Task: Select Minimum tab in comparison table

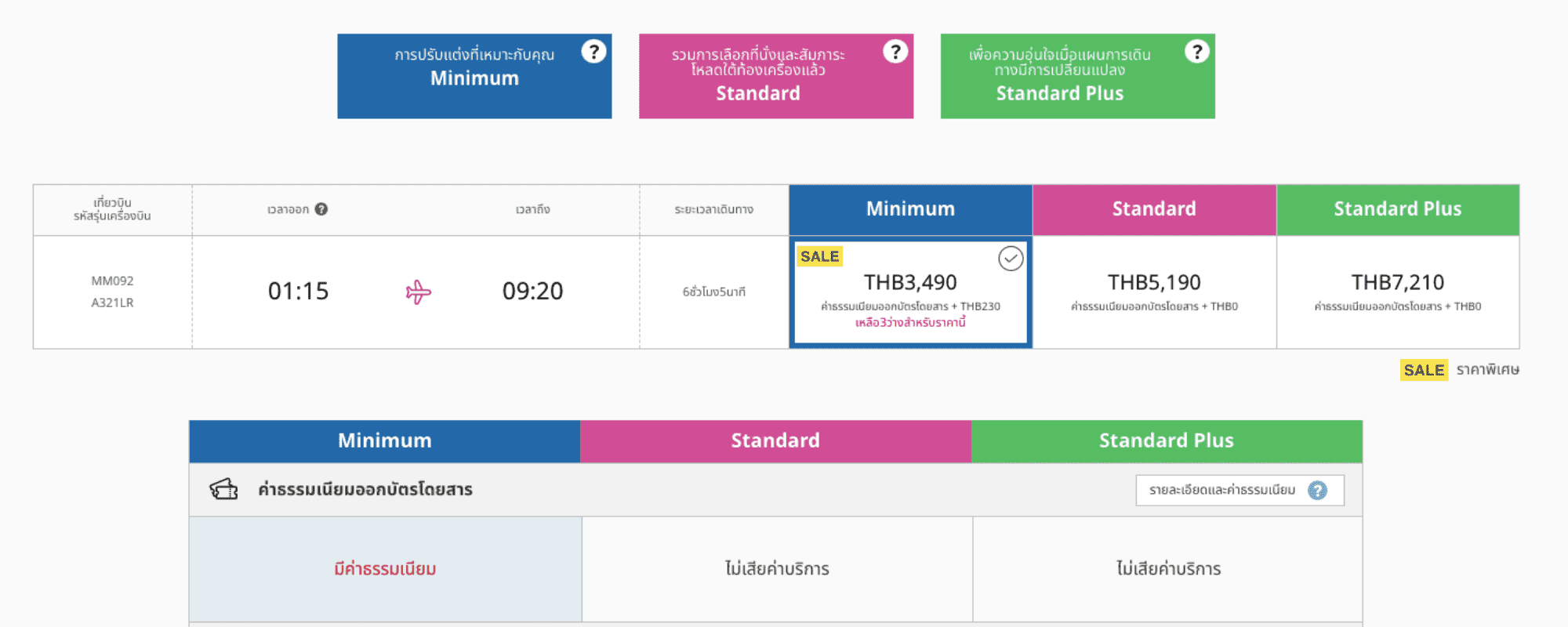Action: (x=384, y=440)
